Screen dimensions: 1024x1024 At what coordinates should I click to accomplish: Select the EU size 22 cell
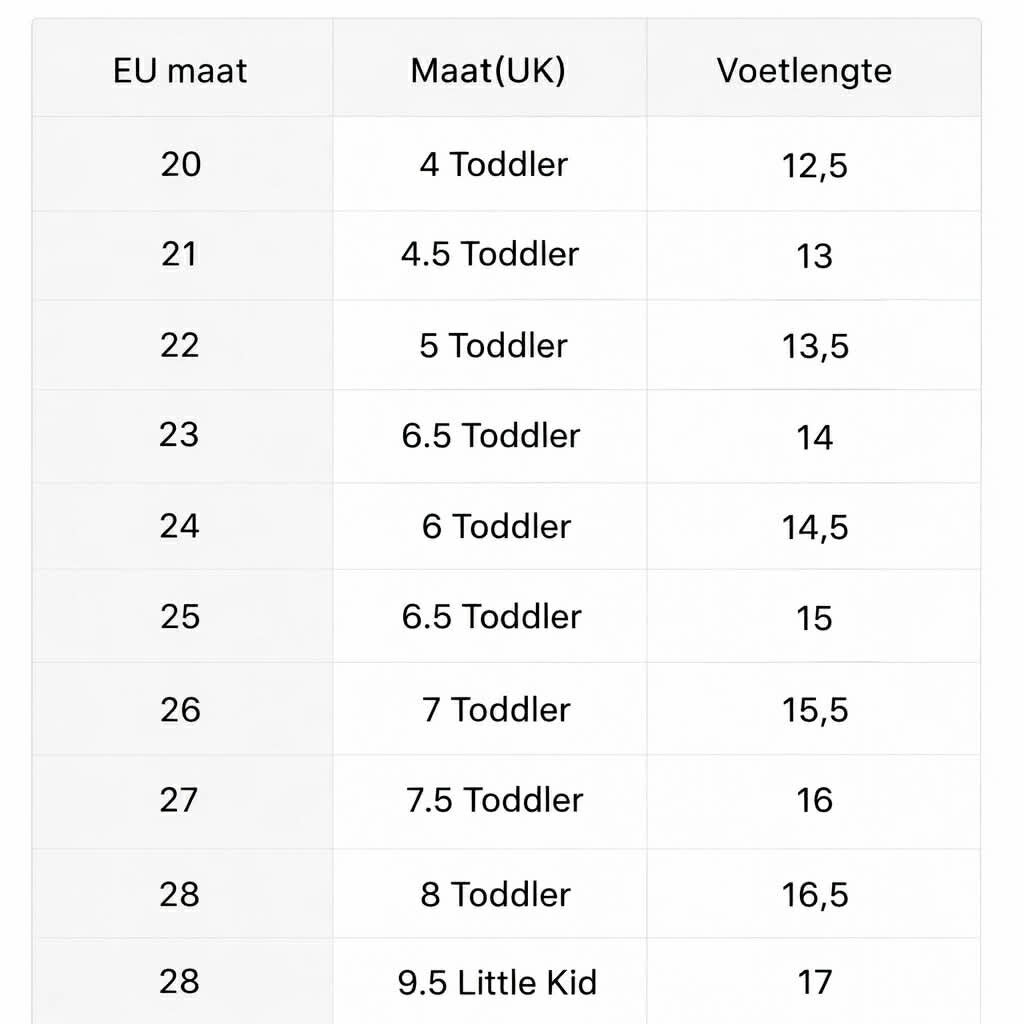[181, 345]
